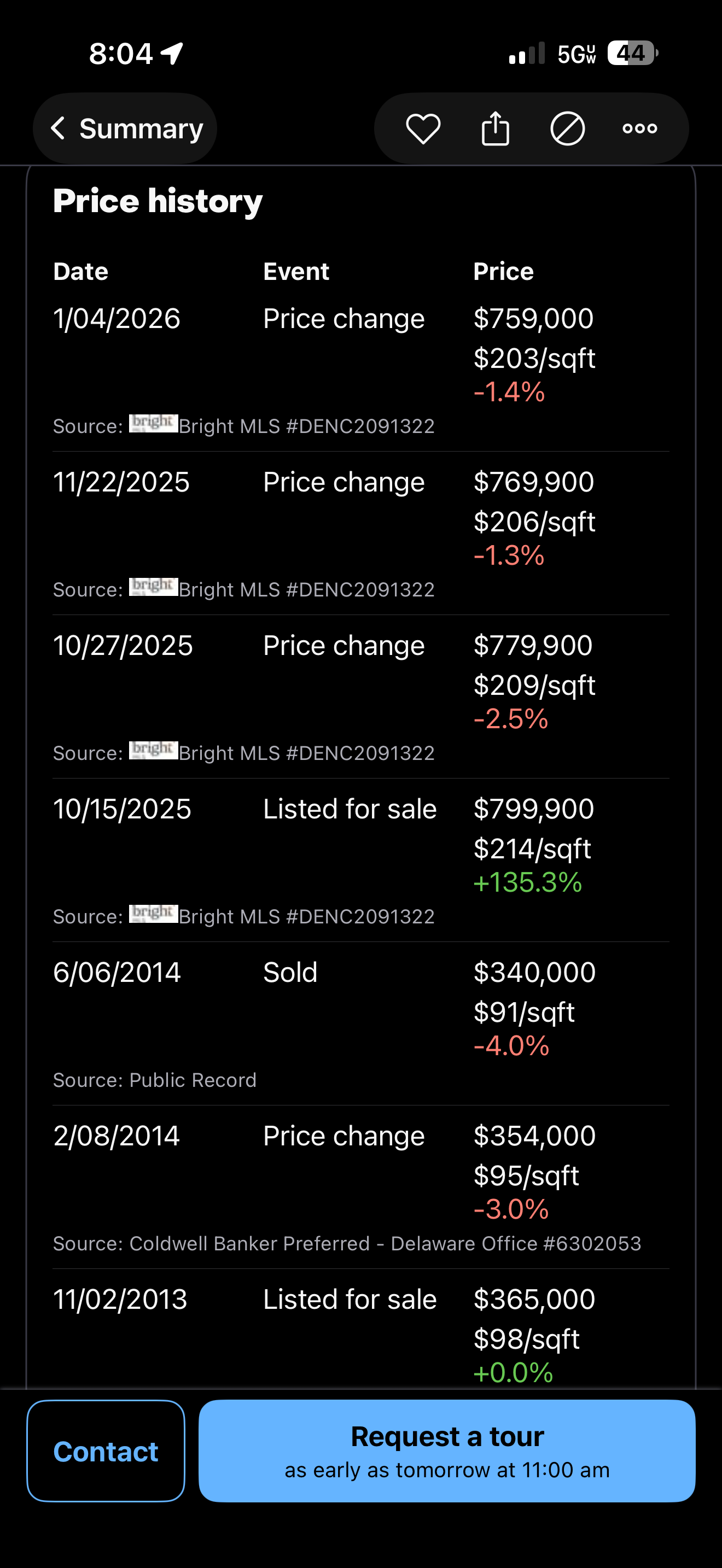
Task: Tap the share icon in the header
Action: coord(495,128)
